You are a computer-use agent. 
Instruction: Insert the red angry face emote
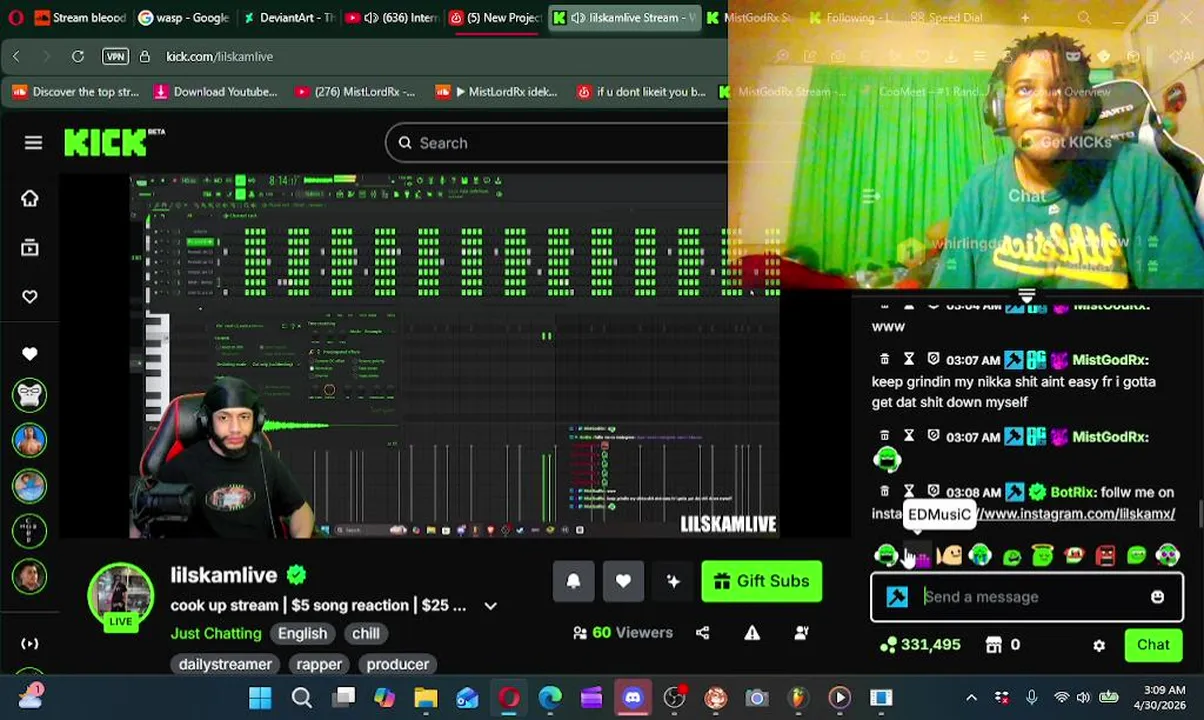[1105, 555]
